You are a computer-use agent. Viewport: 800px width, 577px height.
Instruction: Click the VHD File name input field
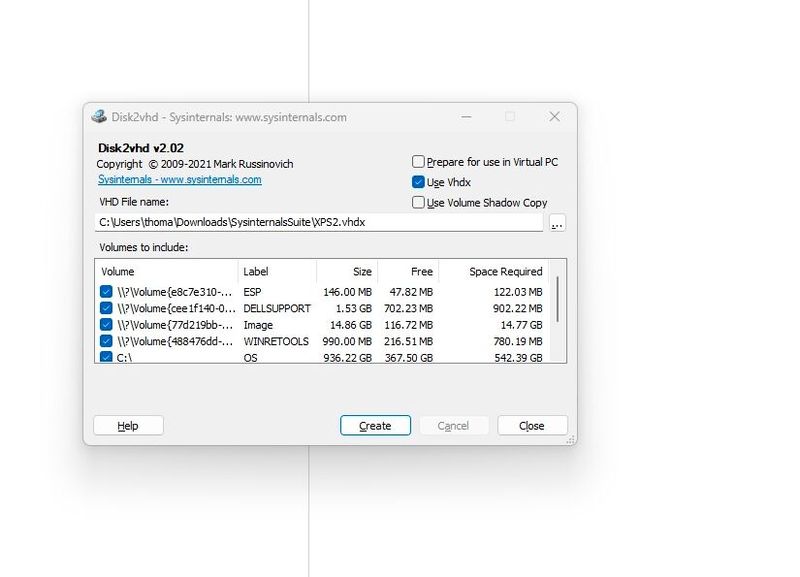click(319, 222)
